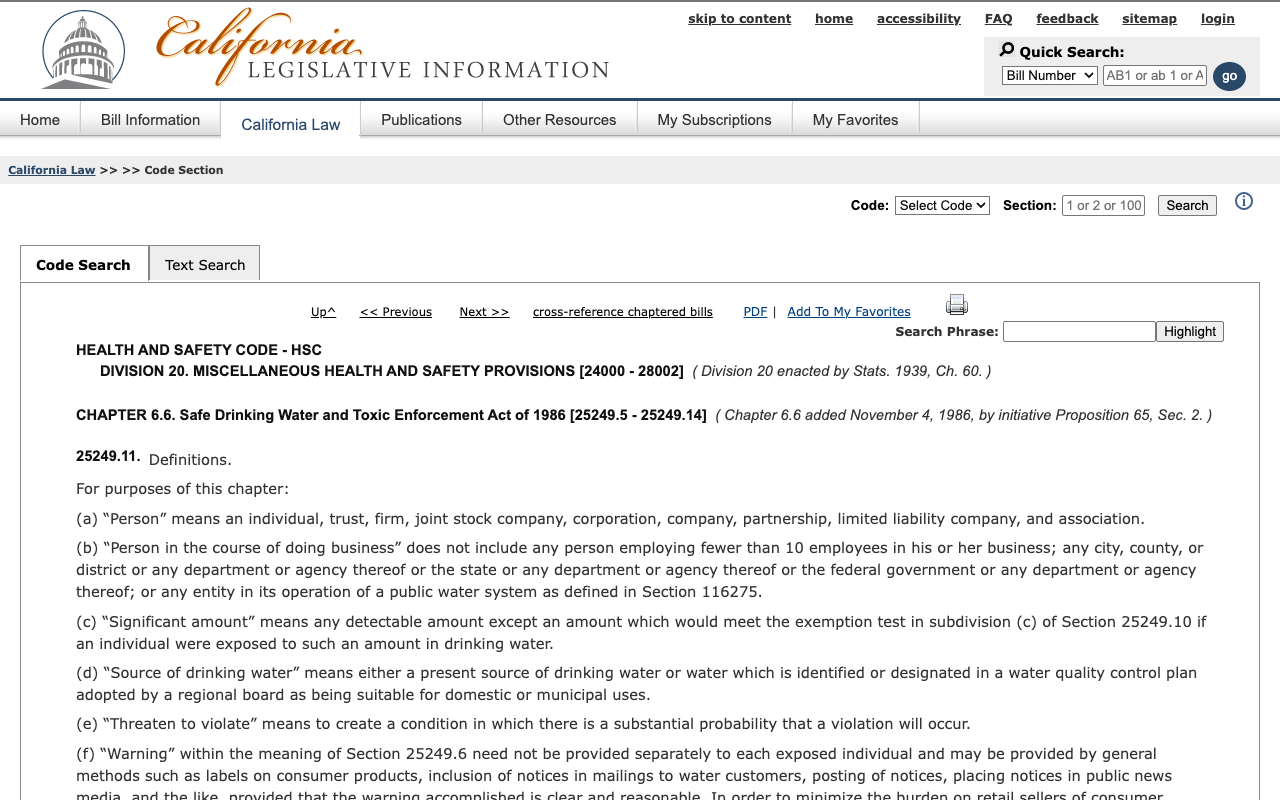Viewport: 1280px width, 800px height.
Task: Click the California Law breadcrumb link
Action: coord(52,170)
